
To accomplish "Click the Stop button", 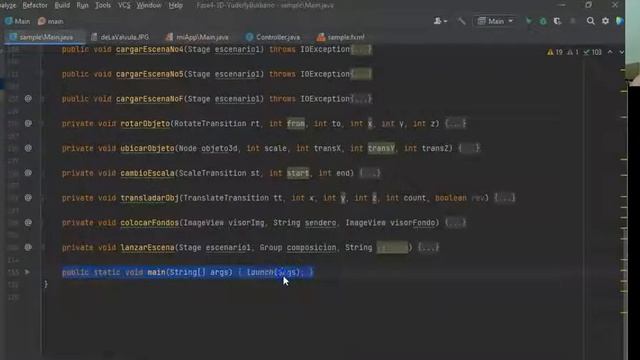I will click(x=573, y=21).
